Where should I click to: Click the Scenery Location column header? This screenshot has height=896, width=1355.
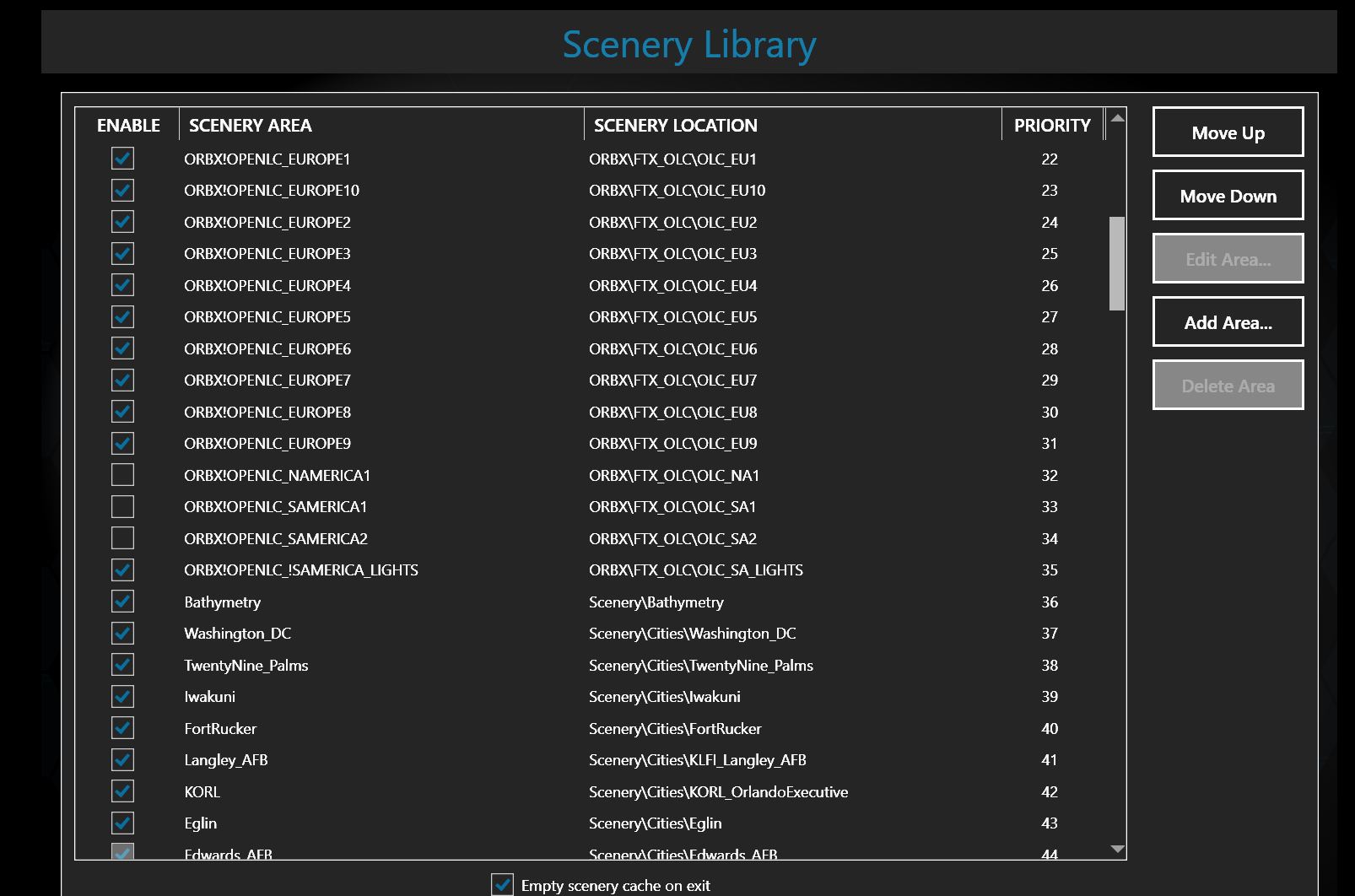tap(675, 126)
